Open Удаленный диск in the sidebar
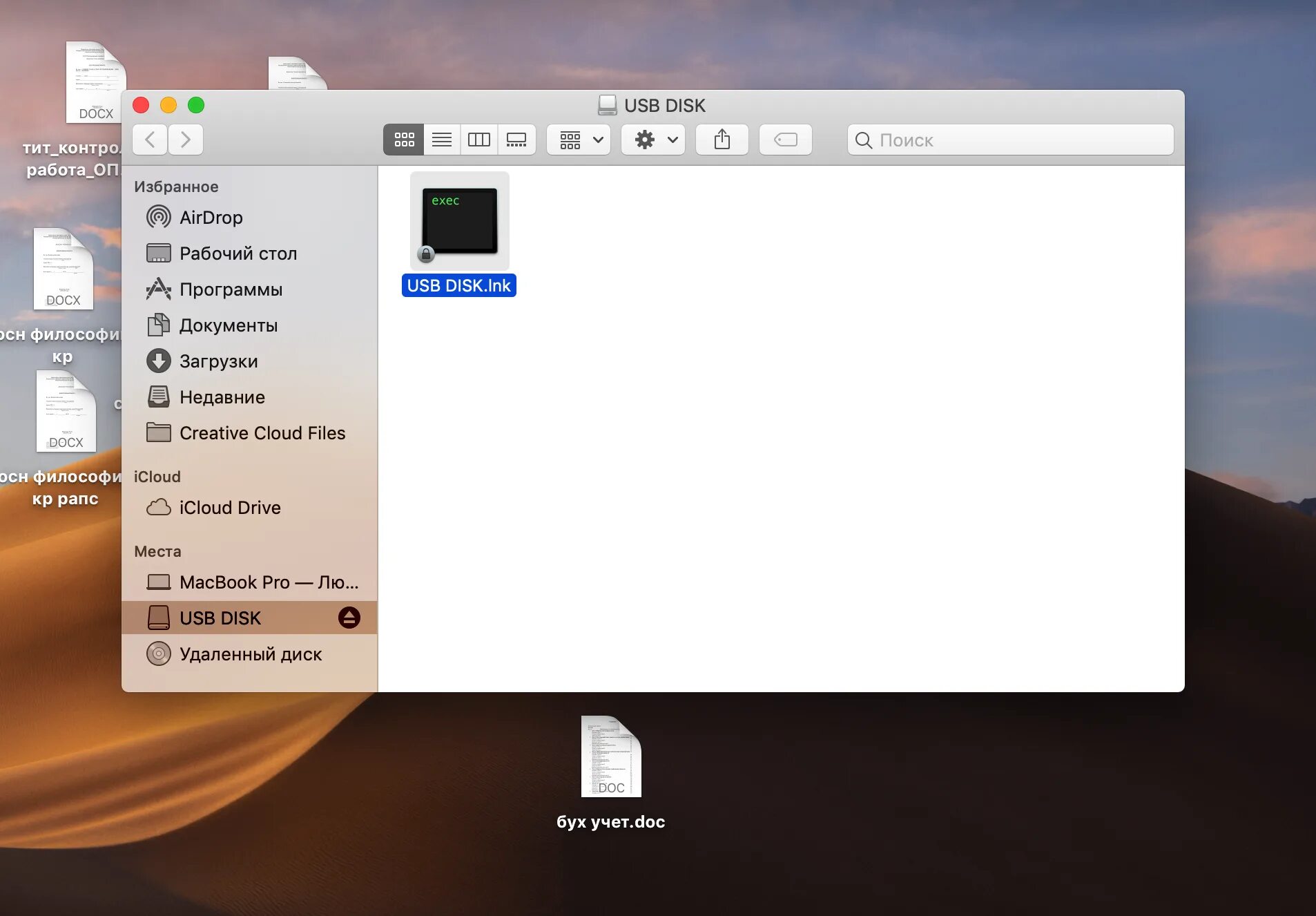This screenshot has height=916, width=1316. click(x=249, y=654)
